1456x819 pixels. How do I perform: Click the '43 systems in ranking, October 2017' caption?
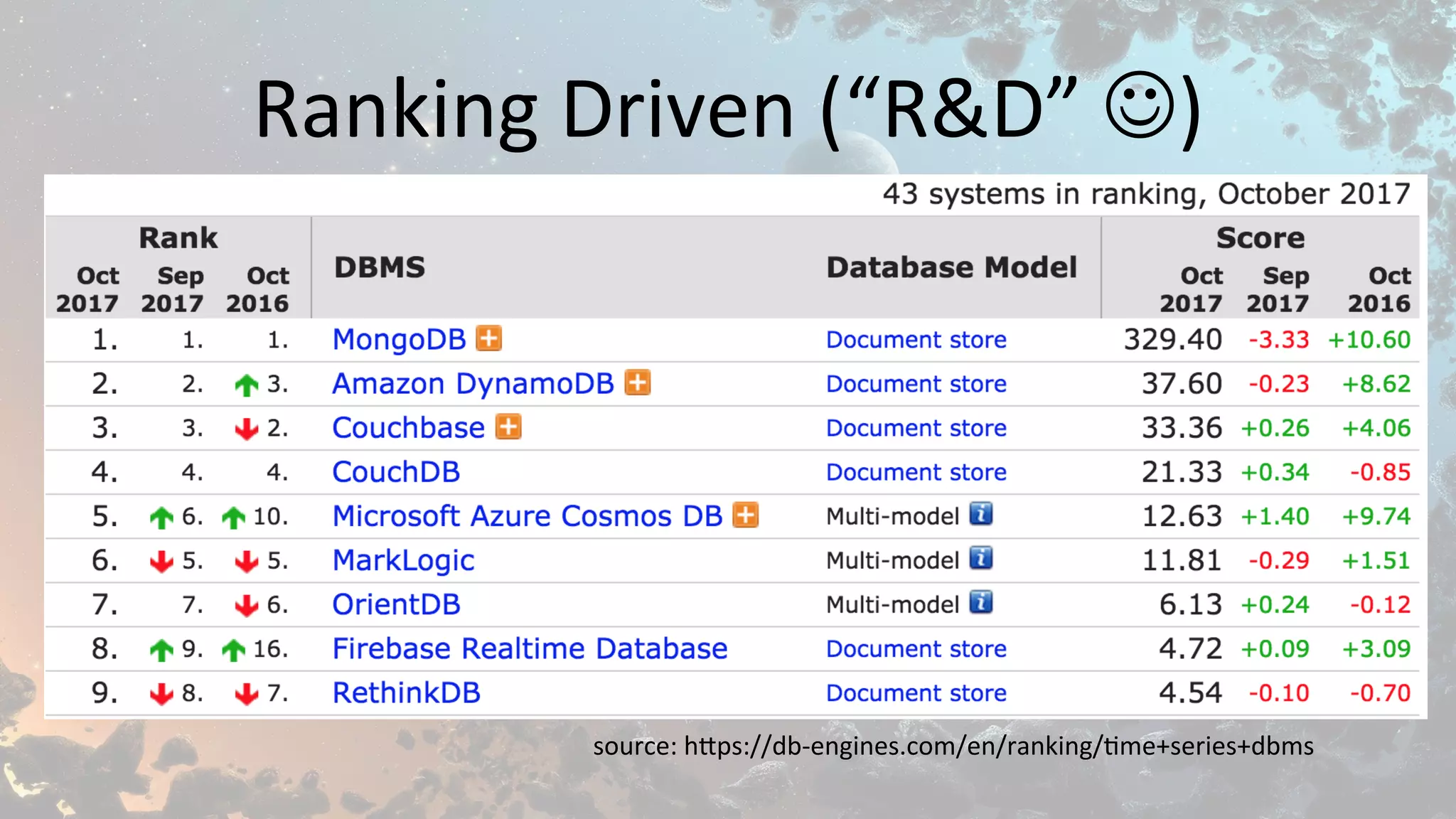[x=1147, y=194]
